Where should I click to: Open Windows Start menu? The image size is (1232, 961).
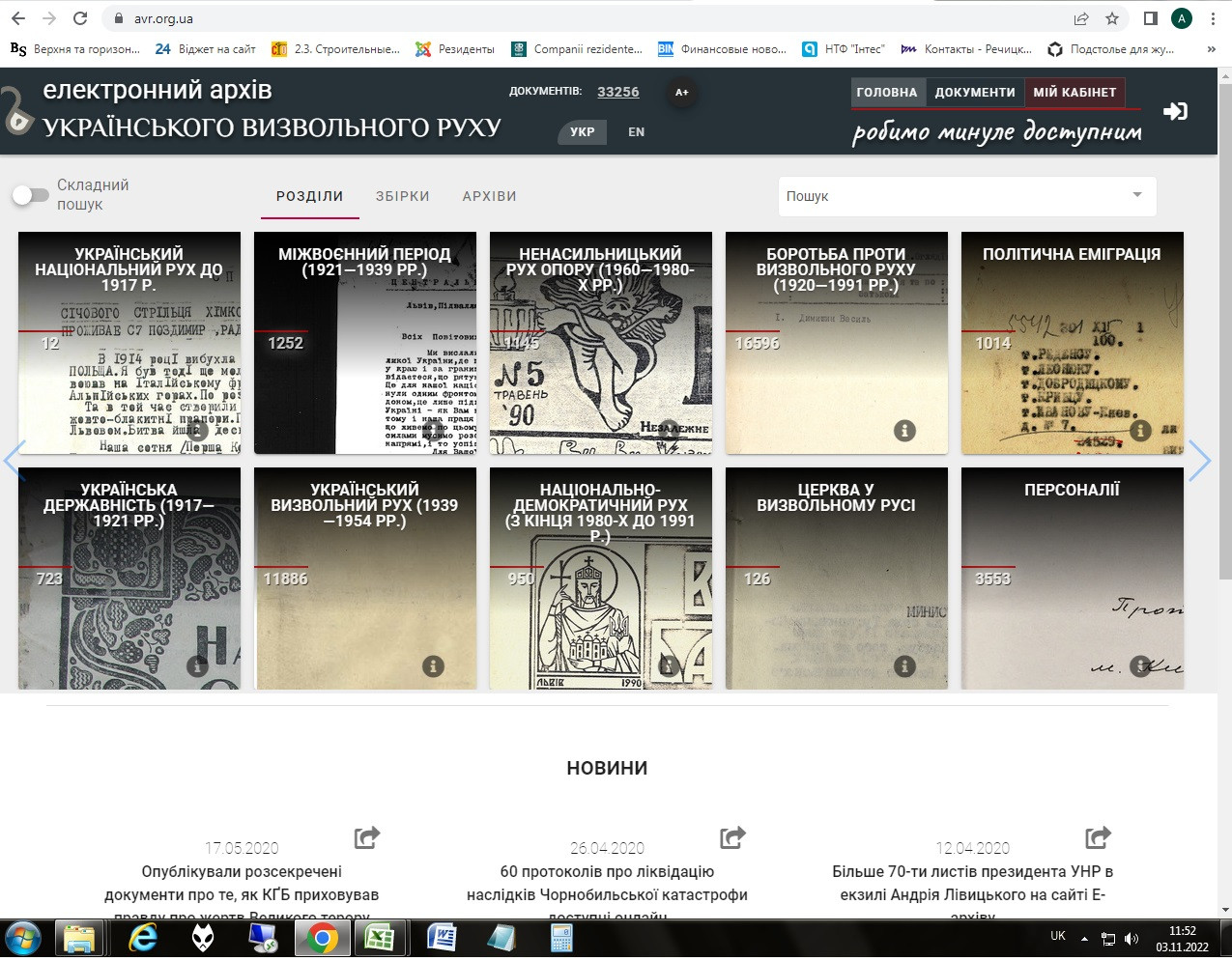coord(22,939)
